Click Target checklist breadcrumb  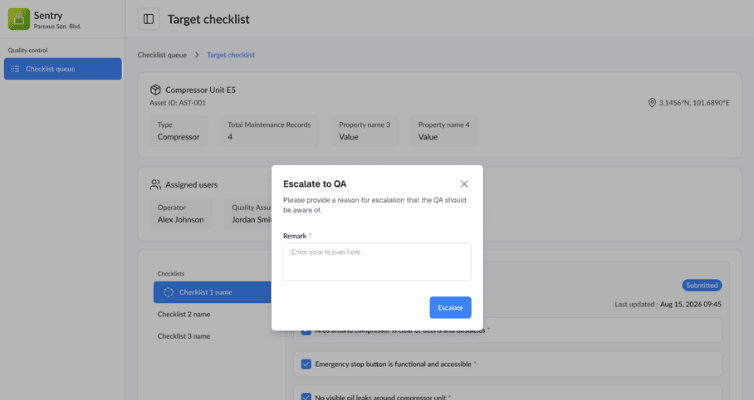coord(231,55)
